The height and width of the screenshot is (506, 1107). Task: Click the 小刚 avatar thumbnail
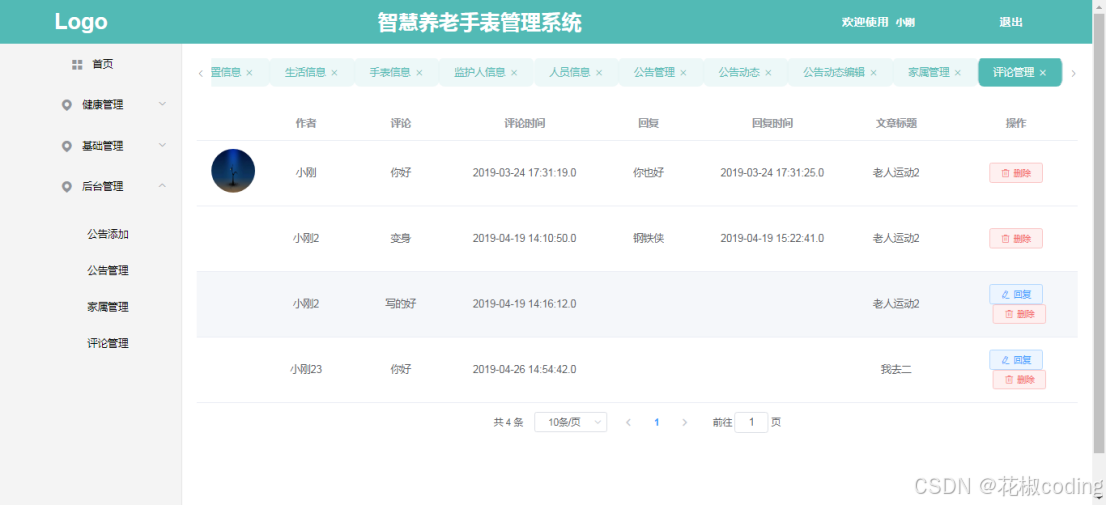(233, 171)
